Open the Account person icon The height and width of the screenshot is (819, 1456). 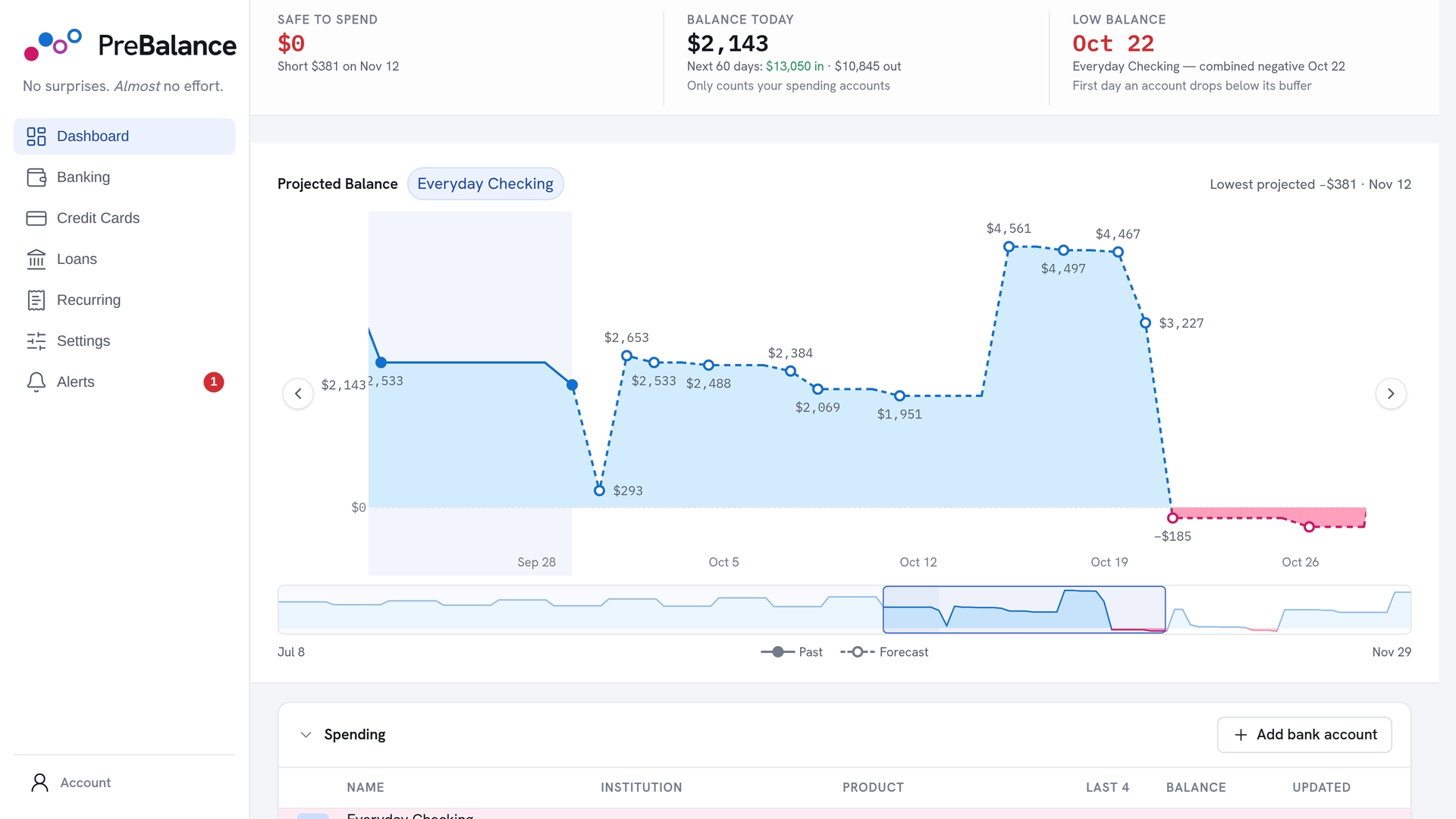39,783
